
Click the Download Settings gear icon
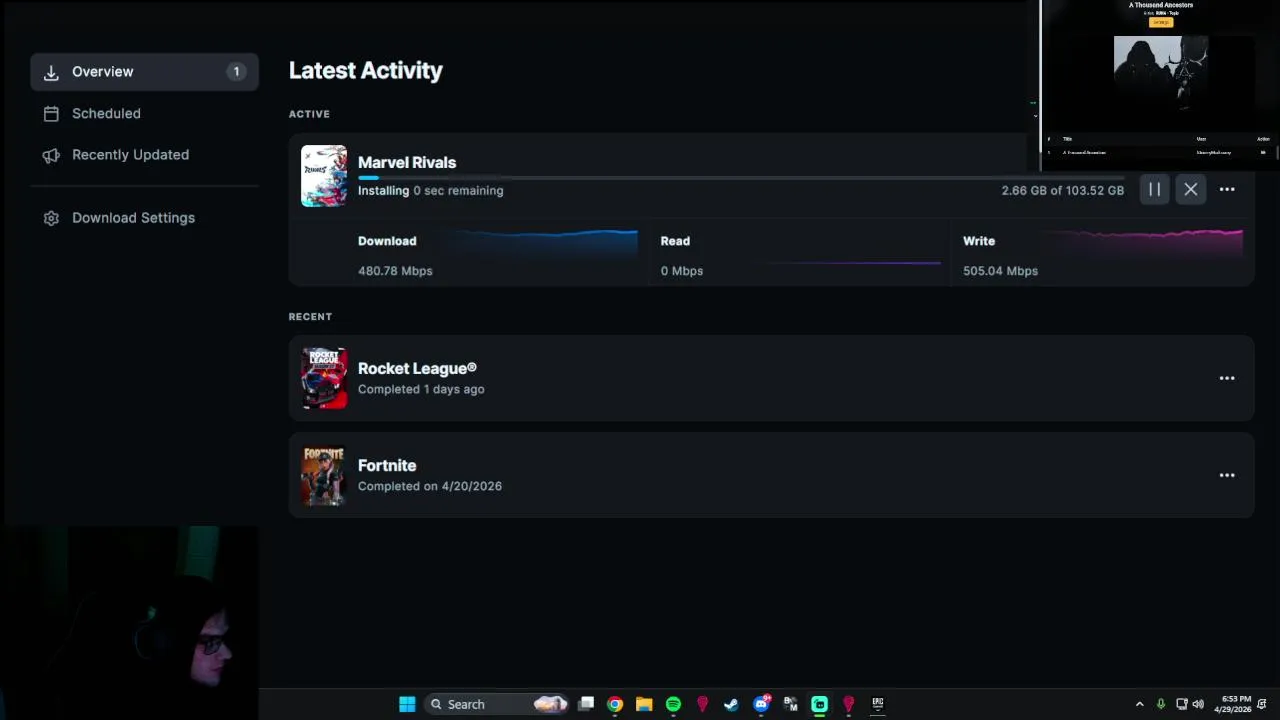click(51, 218)
